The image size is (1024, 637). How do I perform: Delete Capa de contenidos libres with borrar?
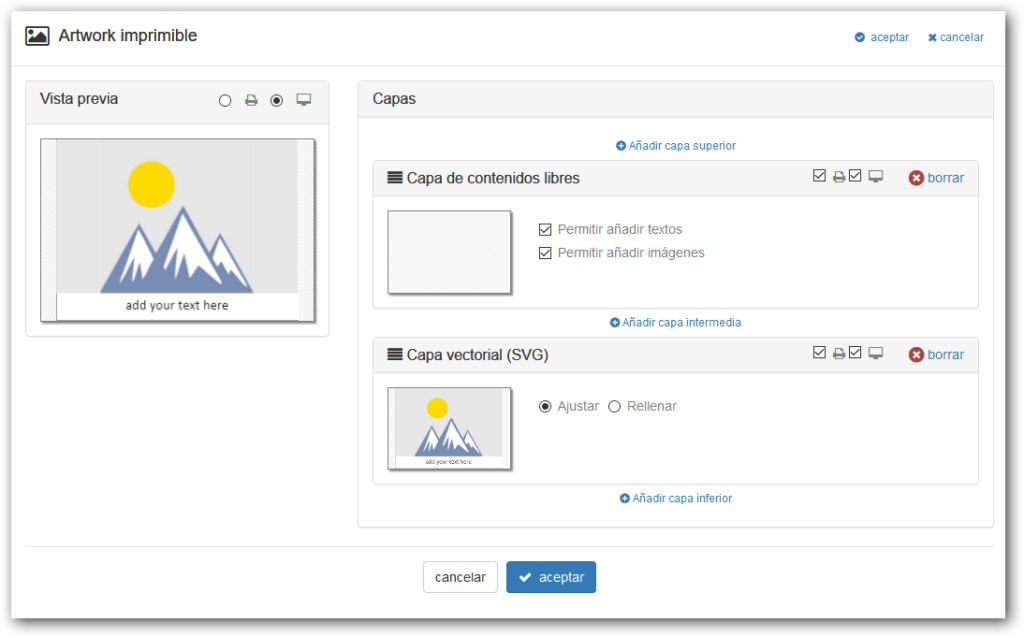tap(936, 178)
